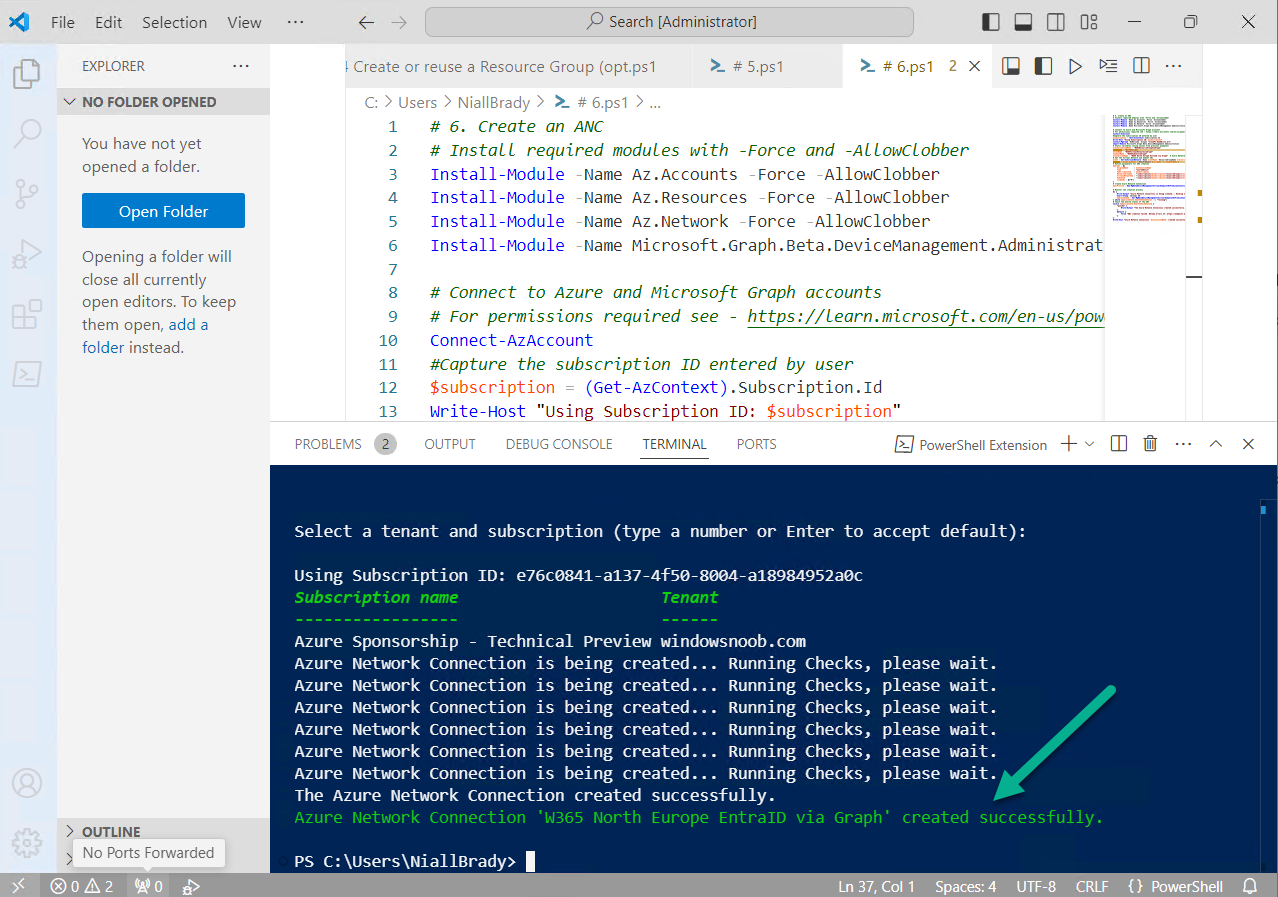The width and height of the screenshot is (1278, 897).
Task: Expand the OUTLINE section
Action: point(163,831)
